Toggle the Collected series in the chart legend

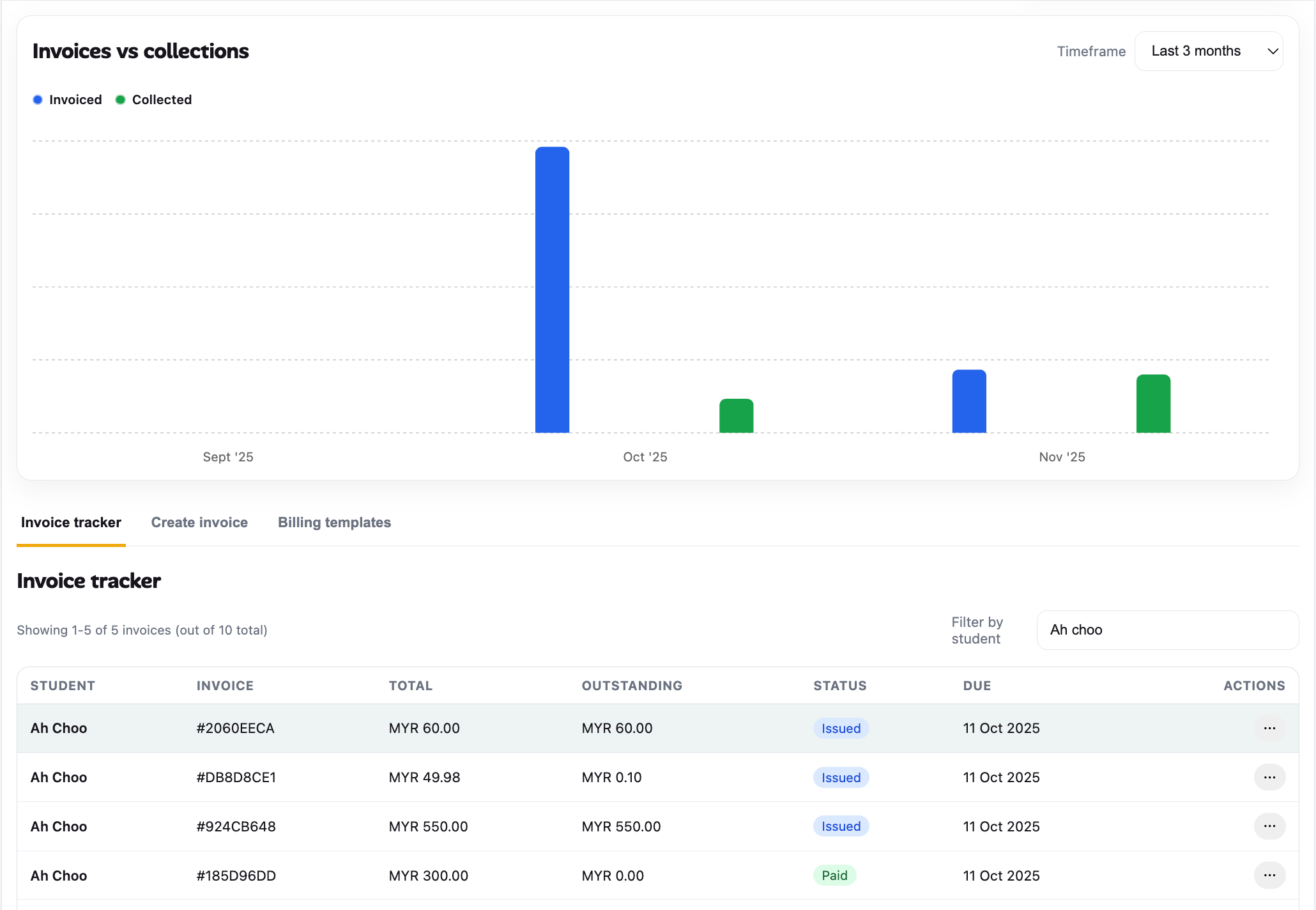(153, 100)
